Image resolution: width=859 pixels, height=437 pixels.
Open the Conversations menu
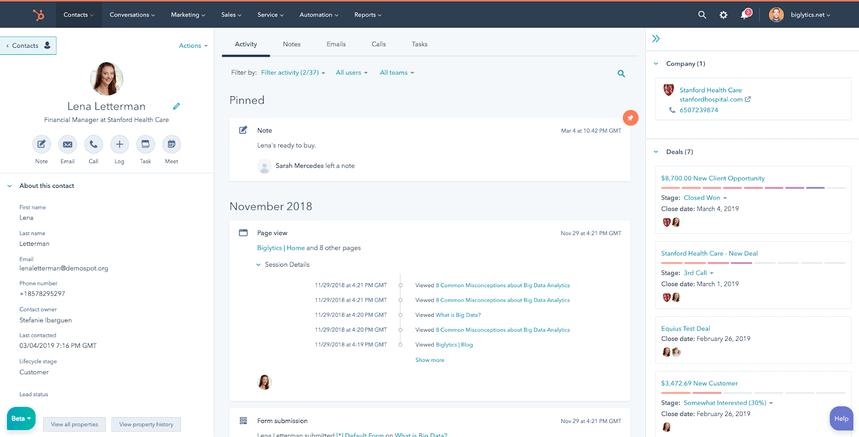click(x=132, y=15)
